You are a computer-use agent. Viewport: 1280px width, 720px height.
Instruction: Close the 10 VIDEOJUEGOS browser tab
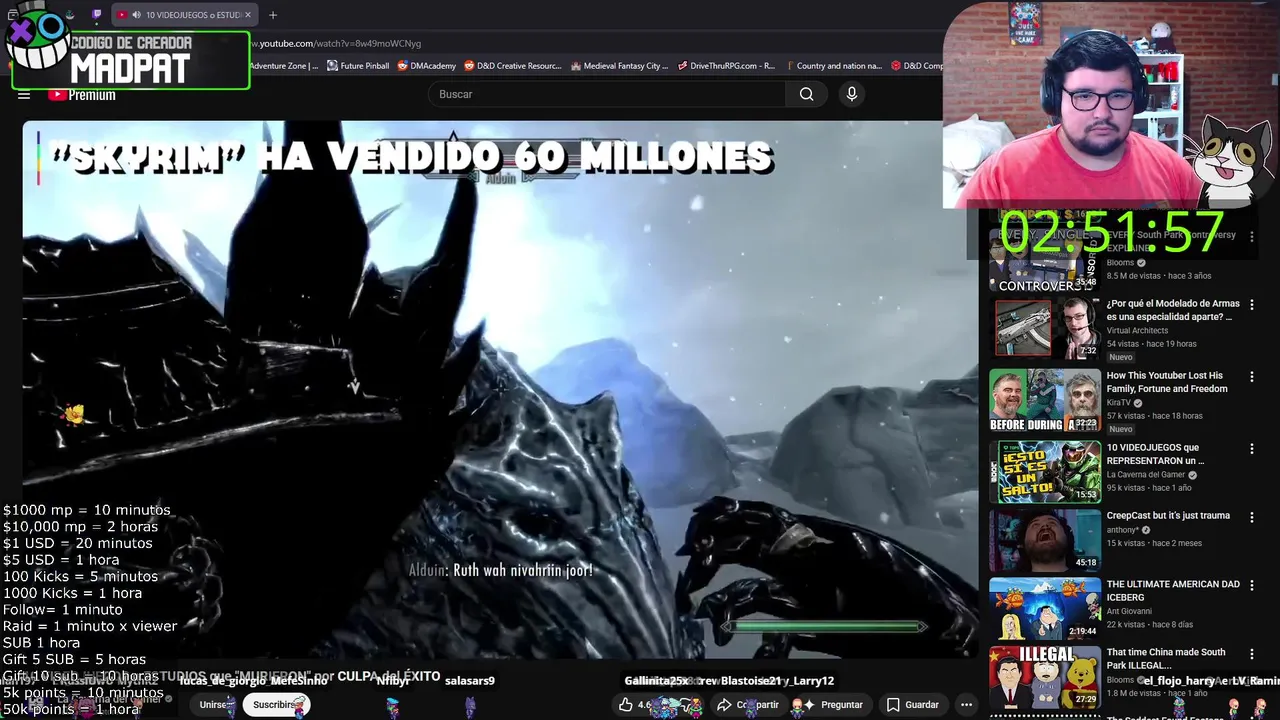[x=248, y=15]
